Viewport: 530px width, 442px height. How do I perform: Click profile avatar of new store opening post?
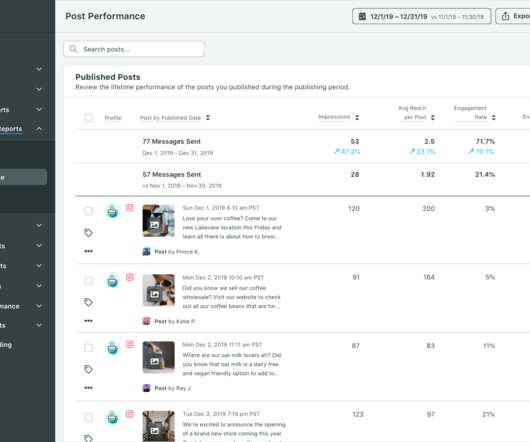coord(113,418)
